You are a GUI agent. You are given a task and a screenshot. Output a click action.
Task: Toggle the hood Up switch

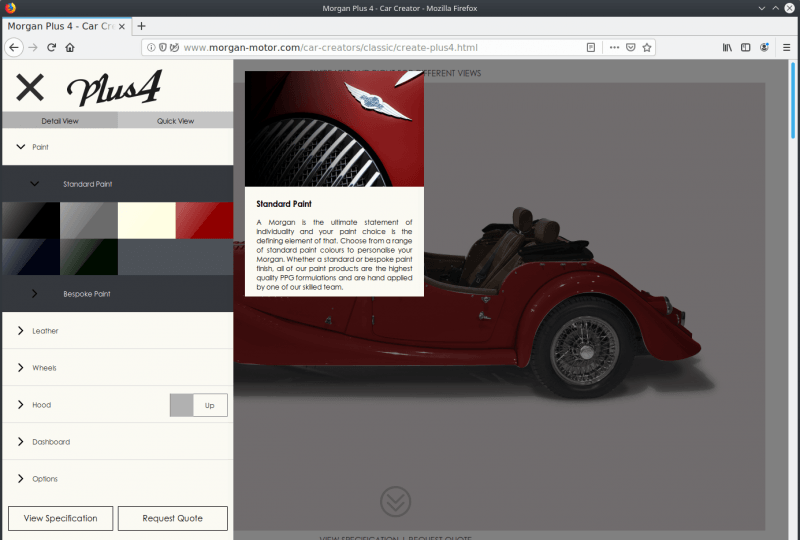click(x=198, y=405)
